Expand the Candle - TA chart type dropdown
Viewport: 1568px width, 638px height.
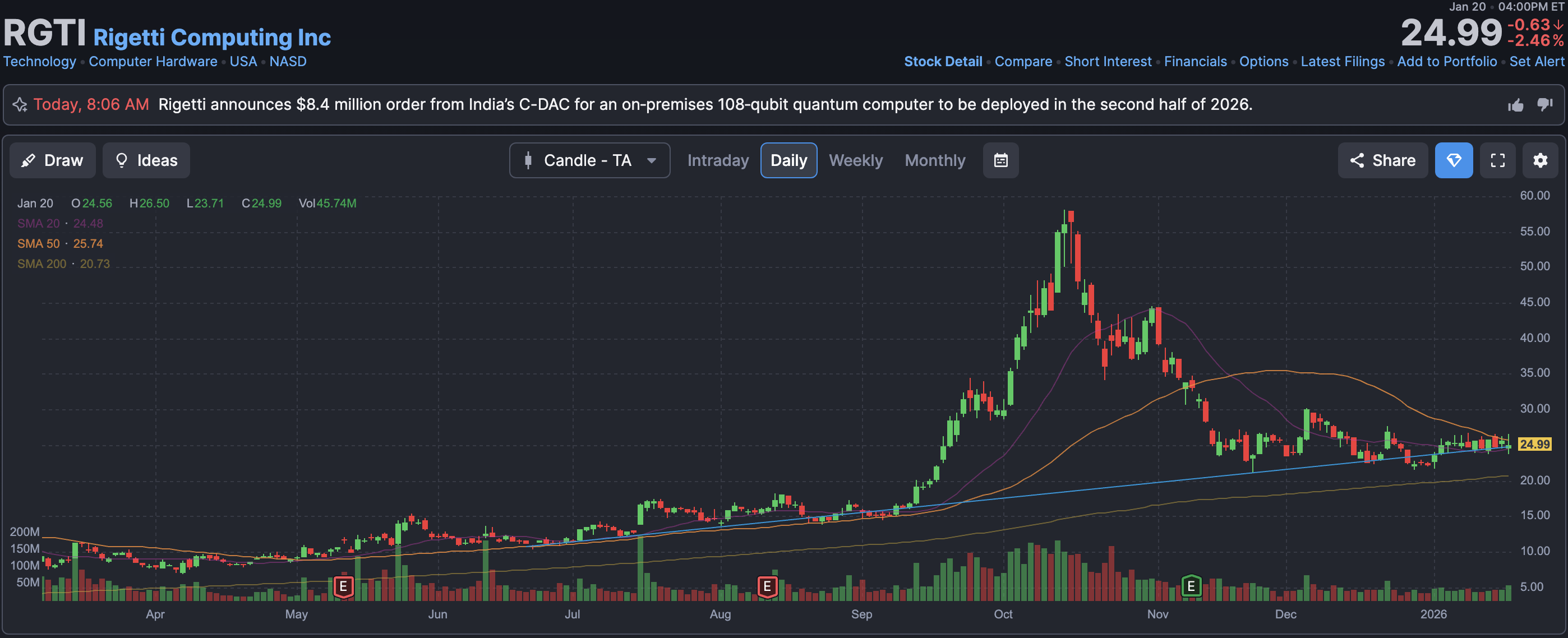pyautogui.click(x=589, y=161)
